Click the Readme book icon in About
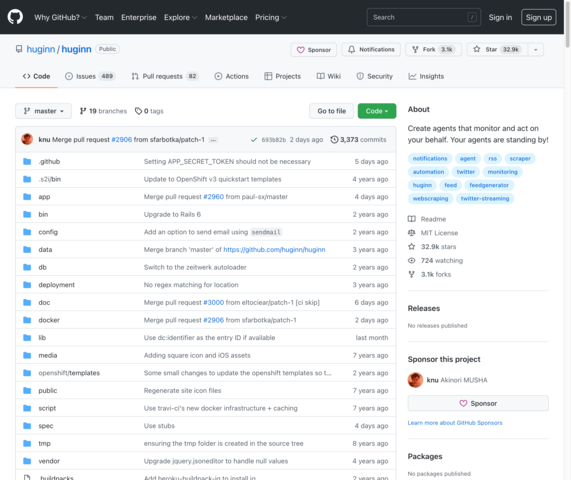 pos(411,219)
